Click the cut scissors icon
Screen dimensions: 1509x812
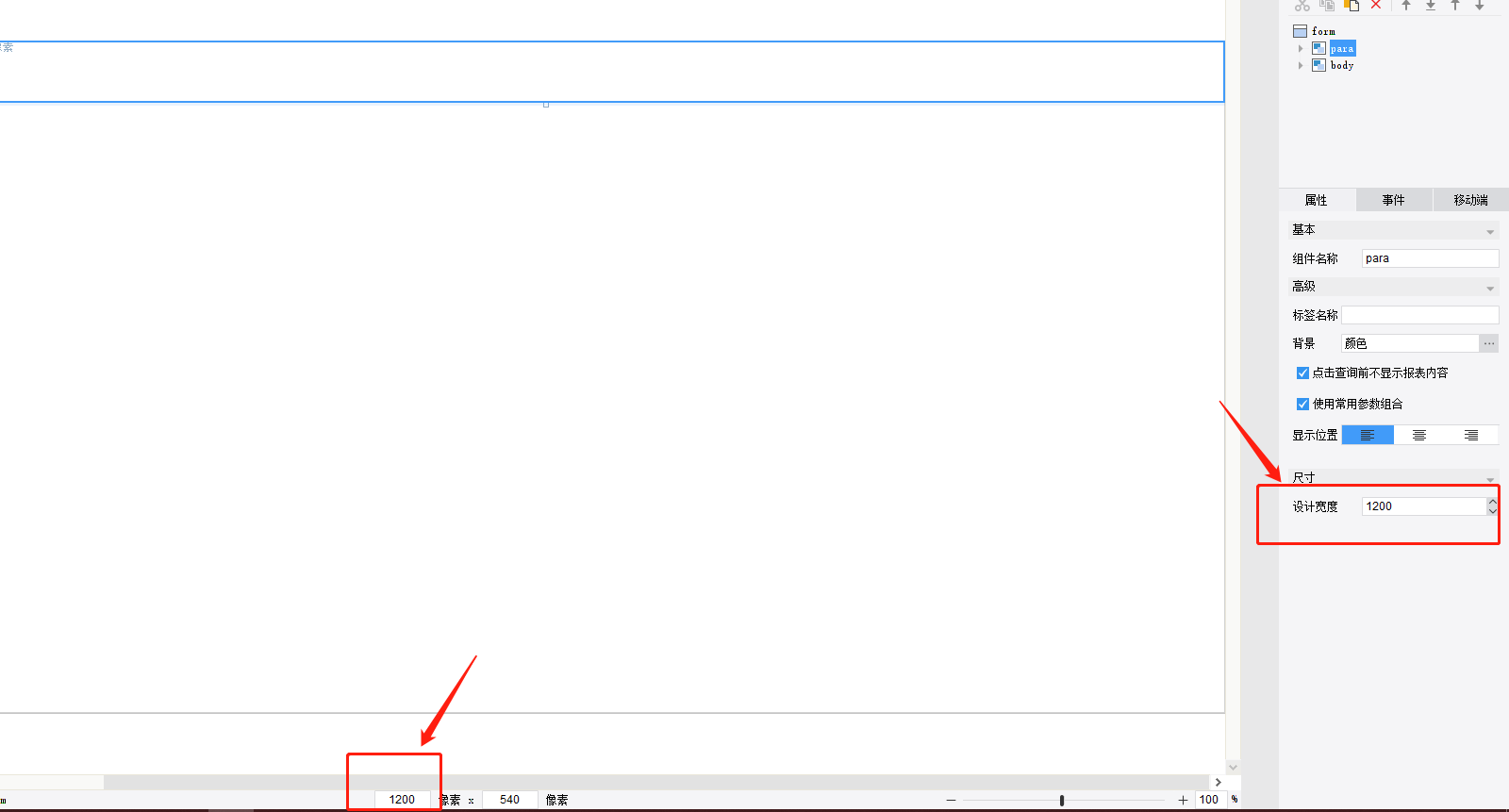[1302, 5]
